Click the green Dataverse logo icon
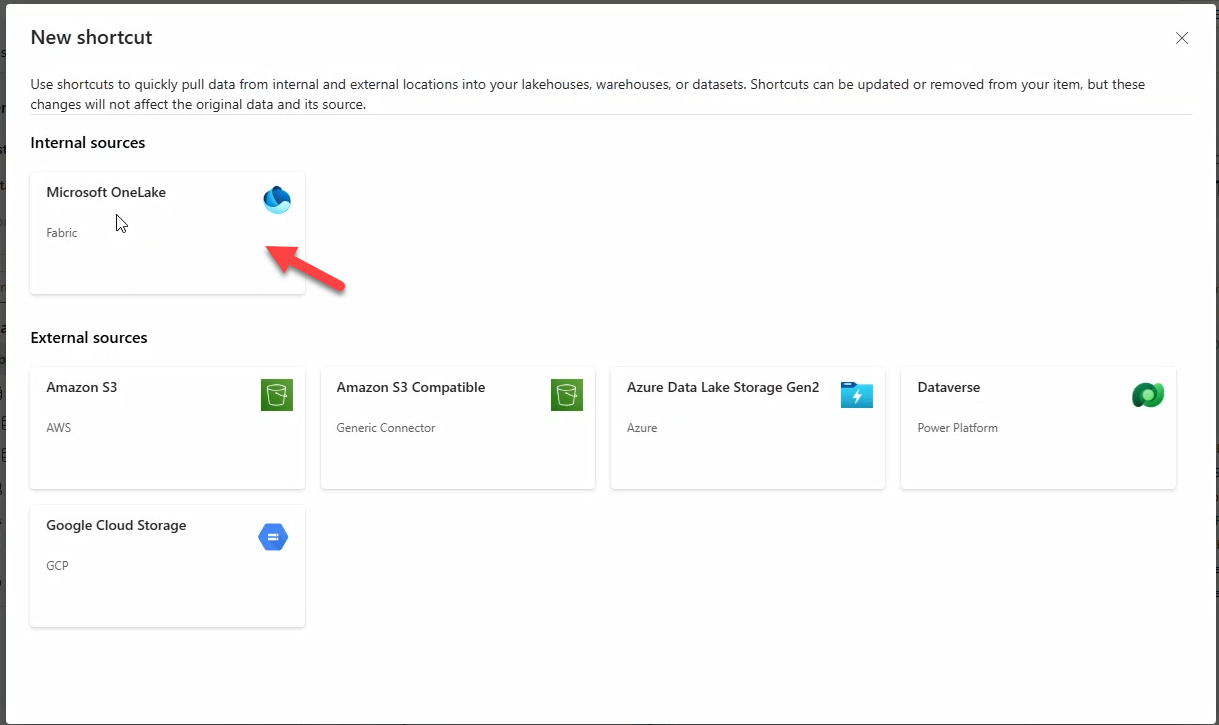The image size is (1219, 725). (1147, 395)
